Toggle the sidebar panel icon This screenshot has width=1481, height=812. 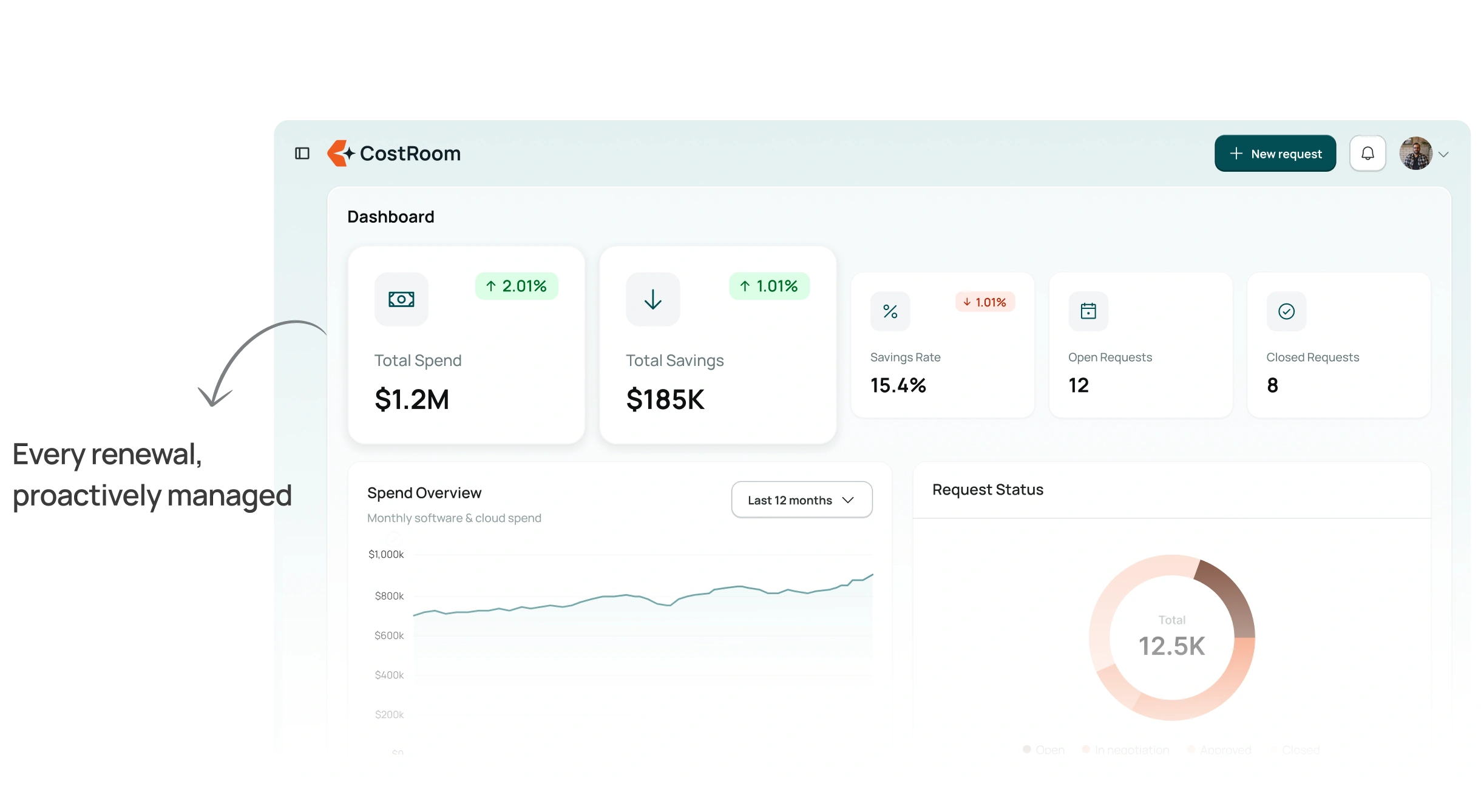point(302,154)
